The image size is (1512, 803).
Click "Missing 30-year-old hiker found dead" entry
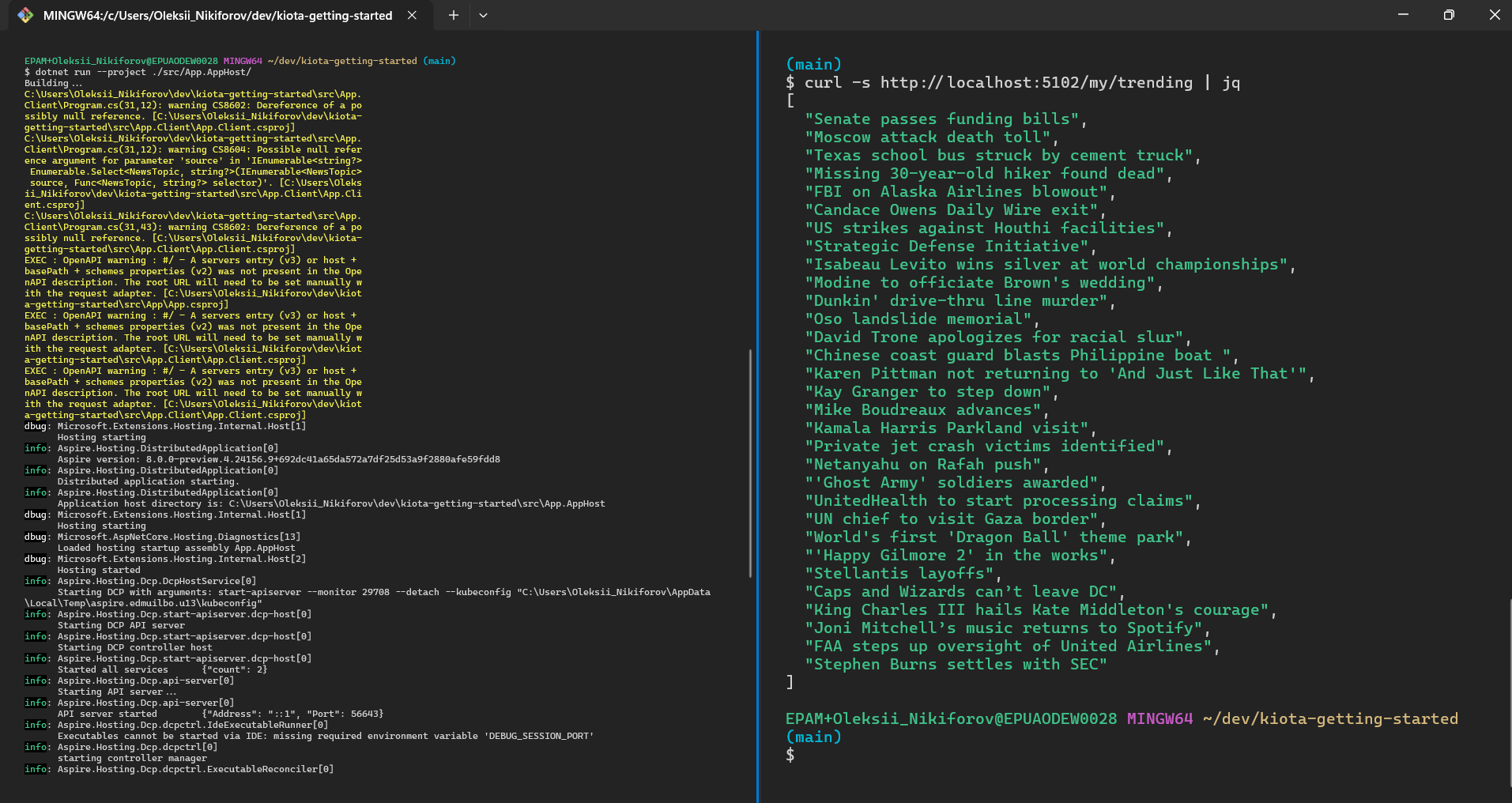(988, 173)
